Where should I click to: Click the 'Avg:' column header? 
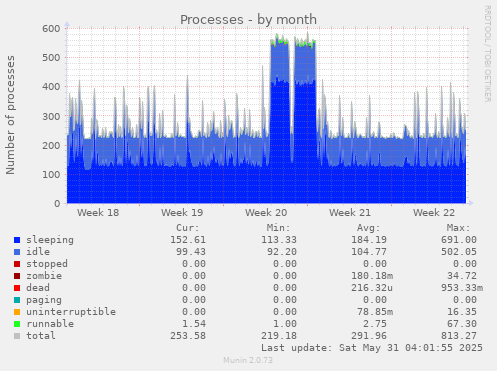(x=368, y=228)
